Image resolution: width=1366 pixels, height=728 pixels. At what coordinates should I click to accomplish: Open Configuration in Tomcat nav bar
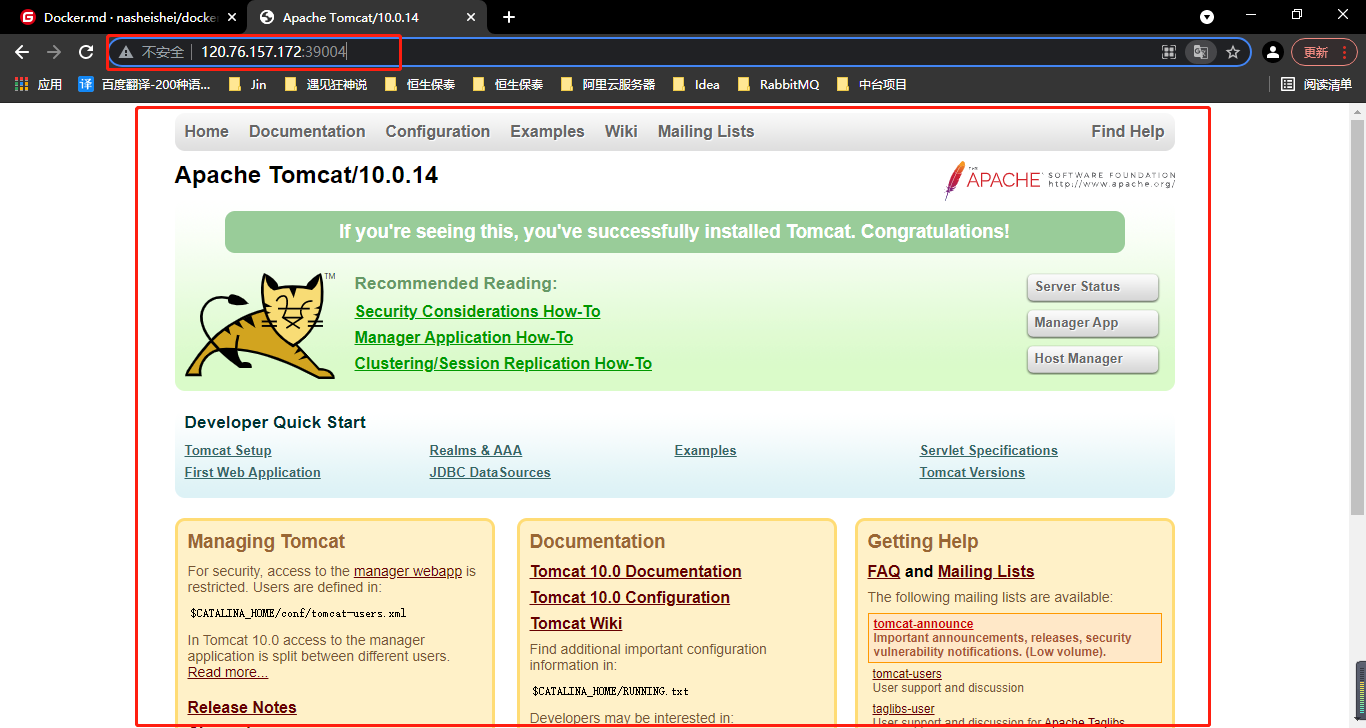point(438,132)
